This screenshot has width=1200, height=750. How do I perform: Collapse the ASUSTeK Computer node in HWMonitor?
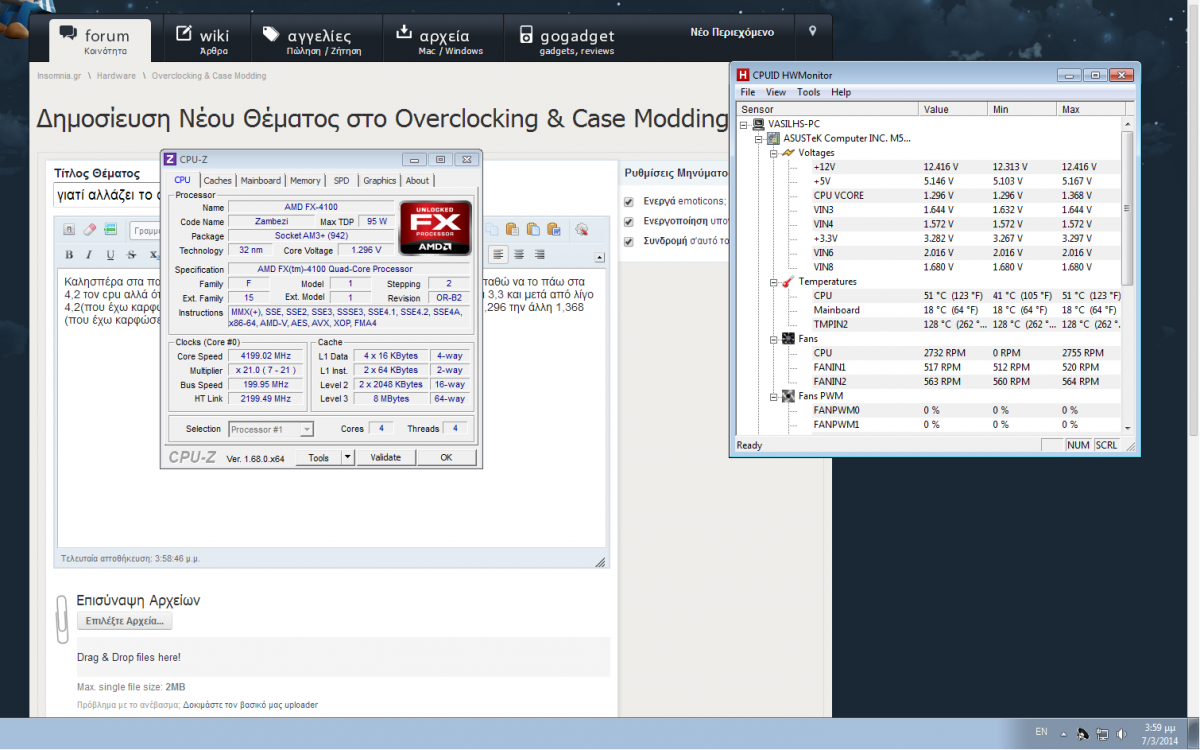pyautogui.click(x=760, y=138)
